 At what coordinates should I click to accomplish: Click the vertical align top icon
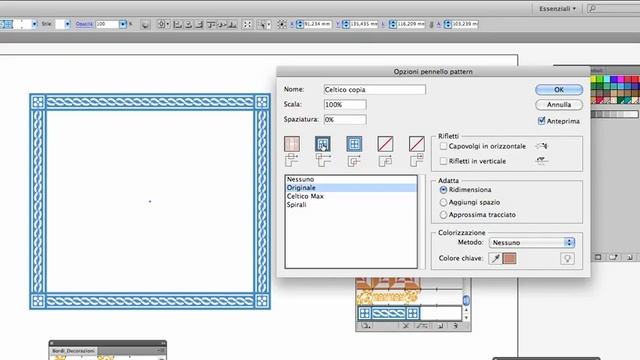tap(211, 24)
